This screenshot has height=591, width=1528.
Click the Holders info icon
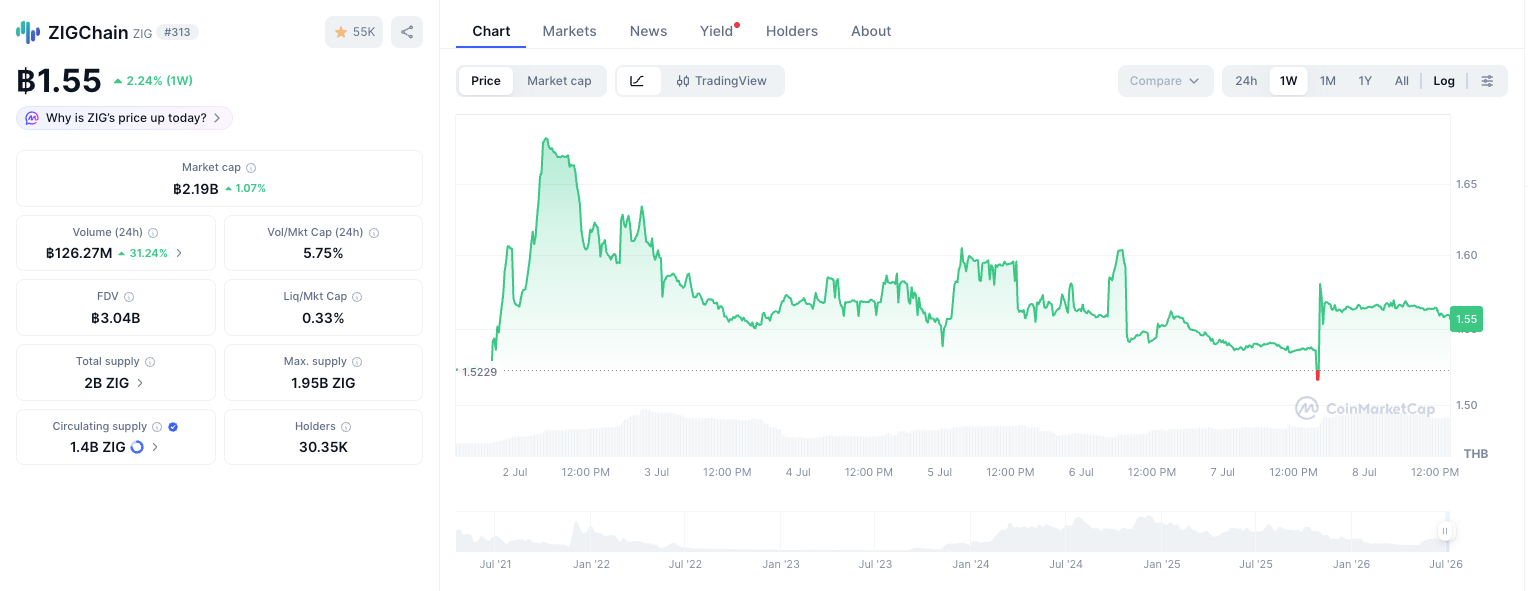click(346, 427)
